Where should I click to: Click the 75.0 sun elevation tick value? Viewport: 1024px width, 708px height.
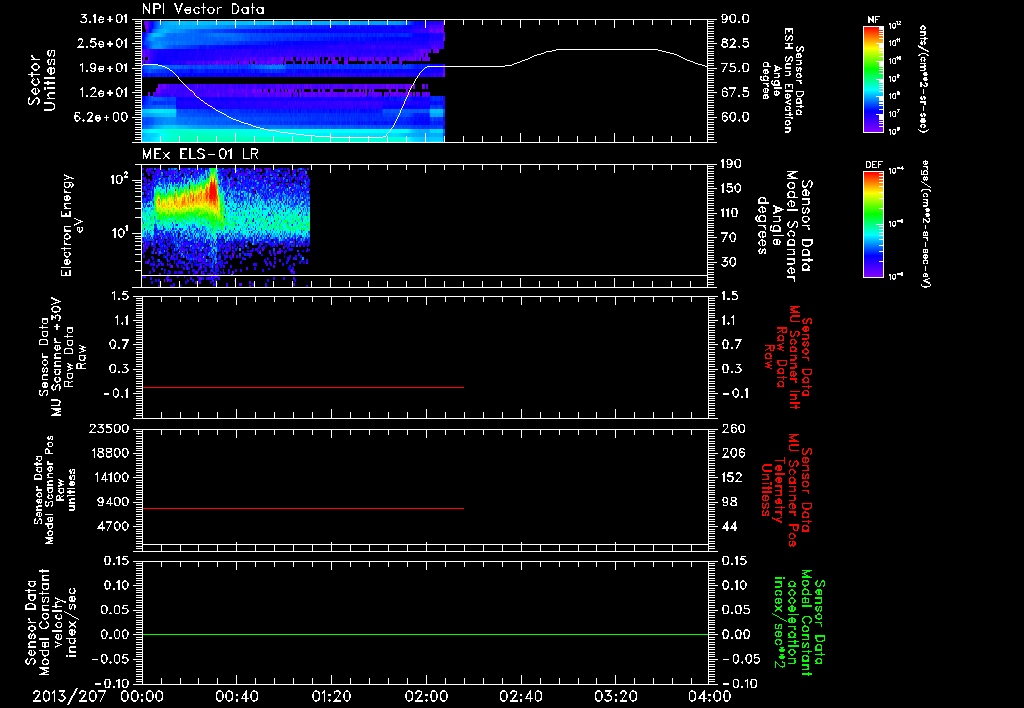click(735, 68)
